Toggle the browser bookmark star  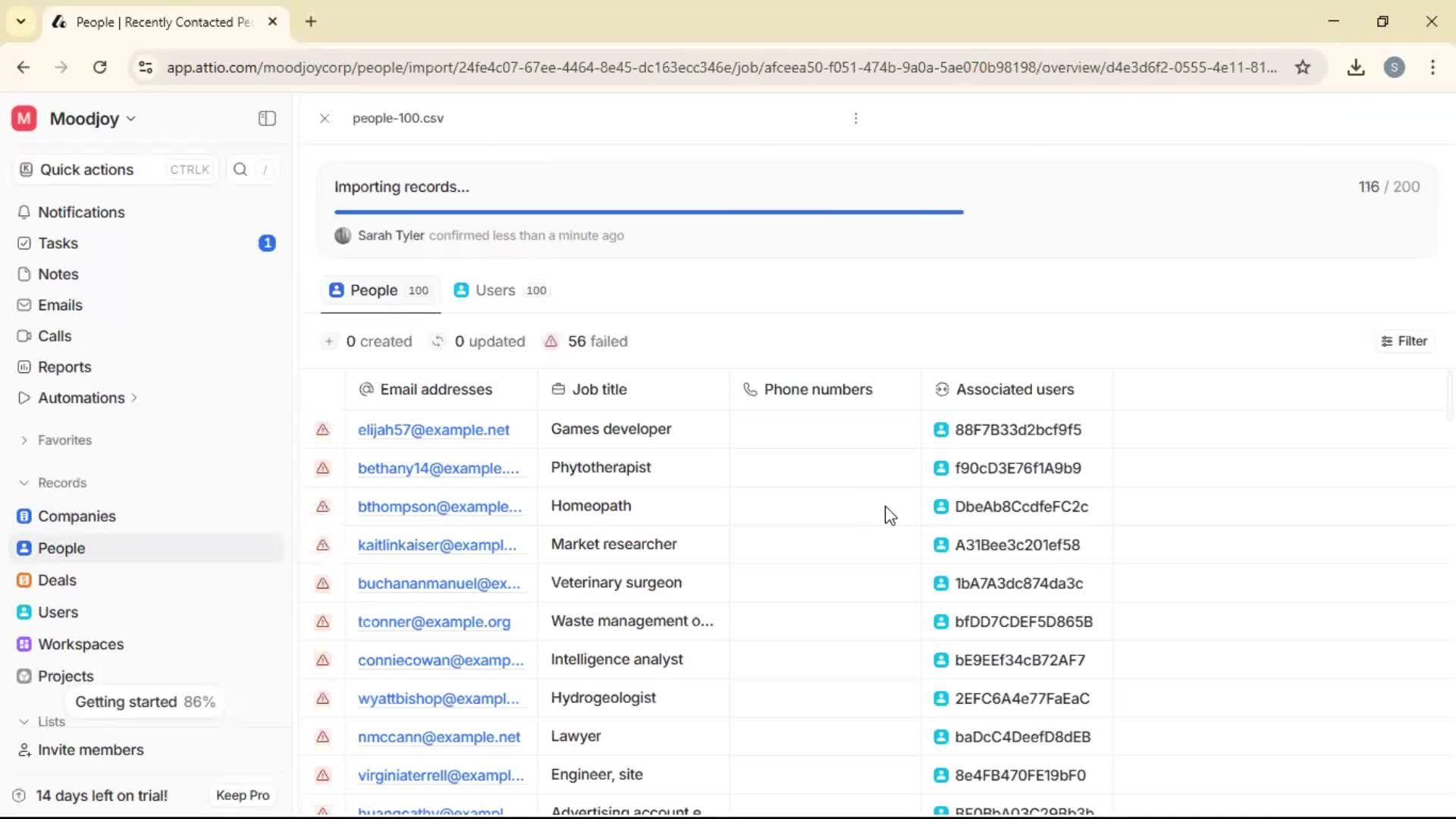[1303, 67]
